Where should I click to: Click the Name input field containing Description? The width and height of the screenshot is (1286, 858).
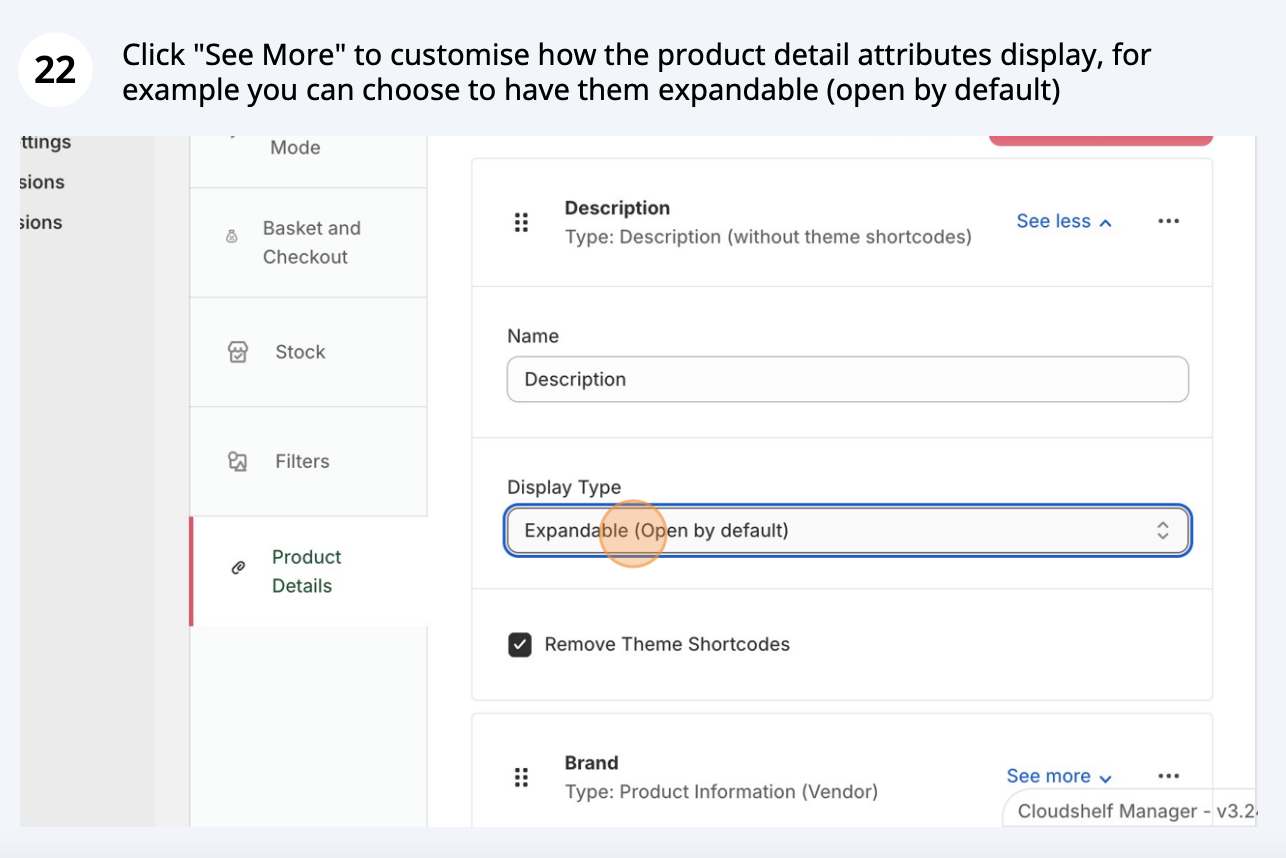(847, 379)
